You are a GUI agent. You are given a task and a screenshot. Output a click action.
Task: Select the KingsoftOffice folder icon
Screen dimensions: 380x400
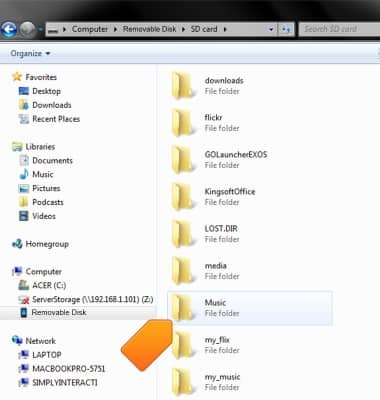[x=183, y=197]
